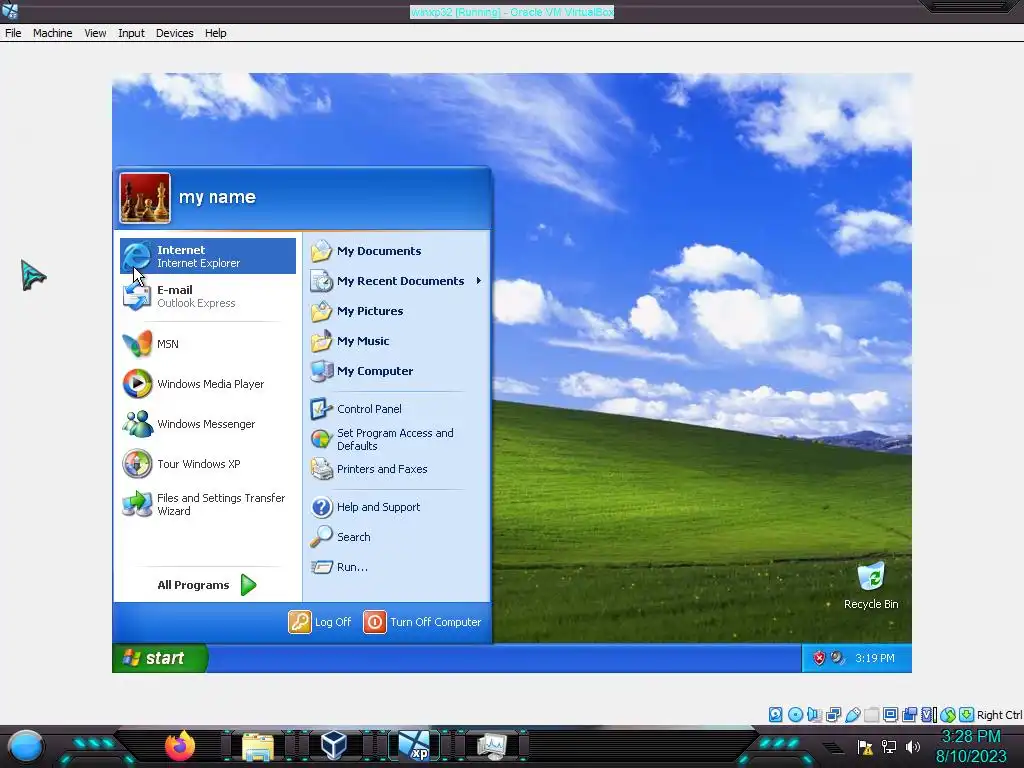The width and height of the screenshot is (1024, 768).
Task: Click Turn Off Computer button
Action: (422, 622)
